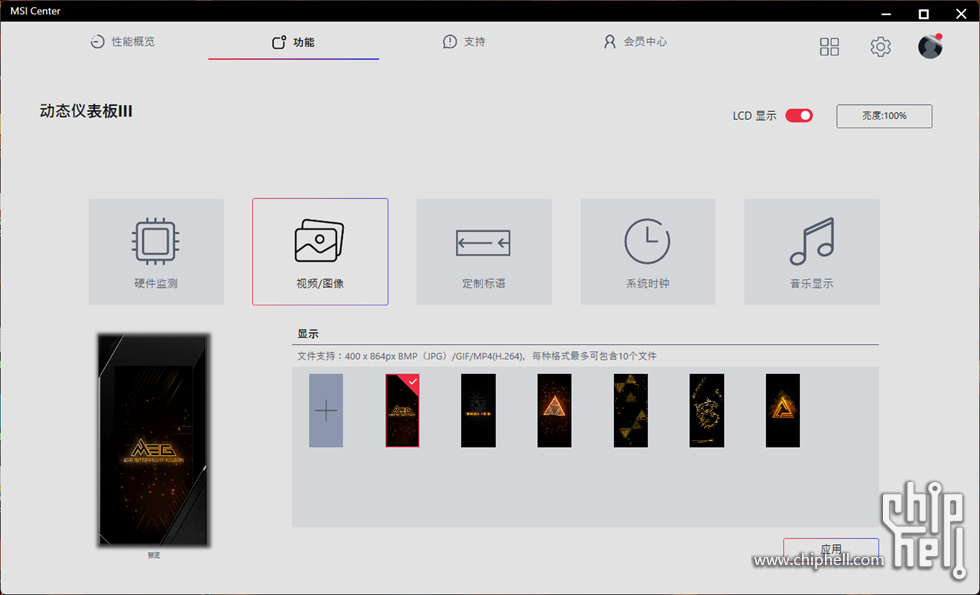Choose the 系统时钟 system clock tile
The image size is (980, 595).
[648, 251]
